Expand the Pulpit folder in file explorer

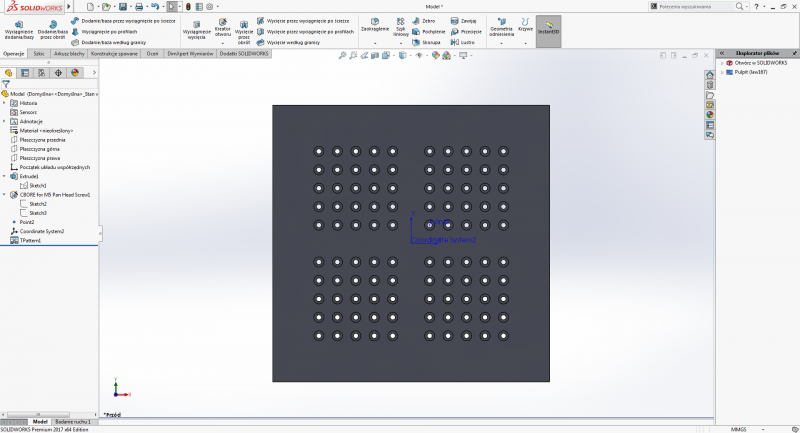click(x=722, y=72)
